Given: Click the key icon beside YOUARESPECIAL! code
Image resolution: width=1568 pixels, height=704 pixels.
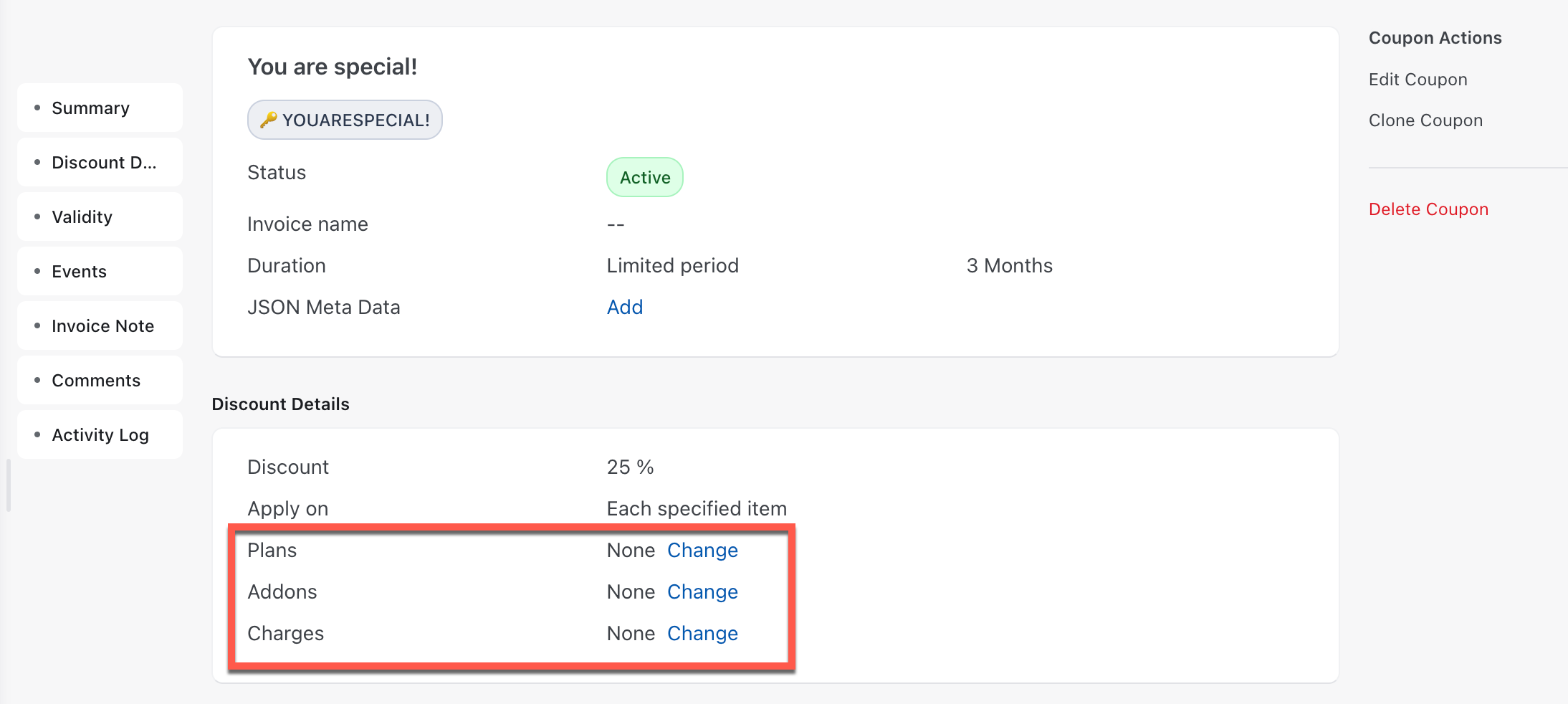Looking at the screenshot, I should (x=268, y=120).
